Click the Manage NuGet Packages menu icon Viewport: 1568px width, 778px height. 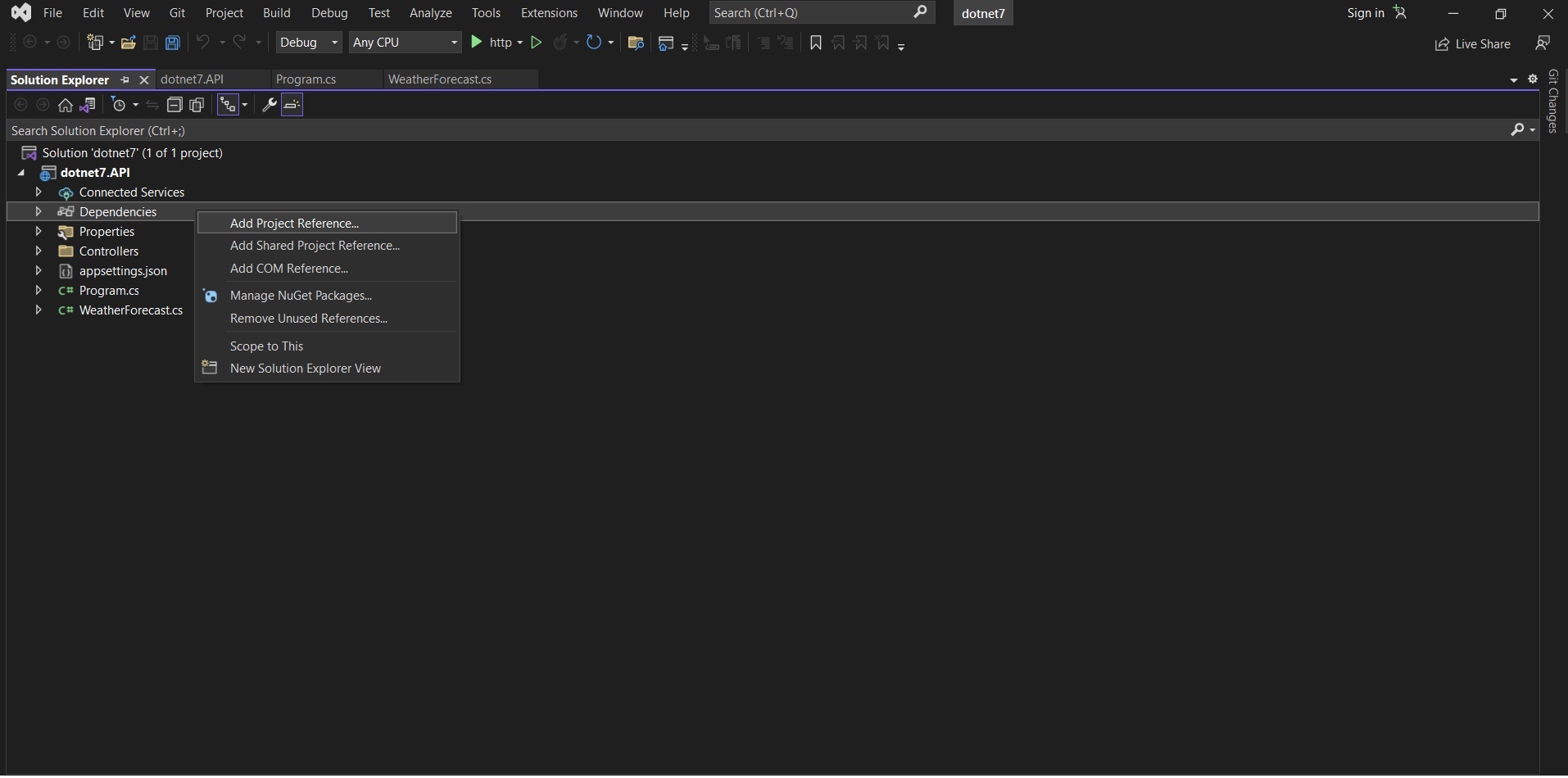pyautogui.click(x=211, y=296)
